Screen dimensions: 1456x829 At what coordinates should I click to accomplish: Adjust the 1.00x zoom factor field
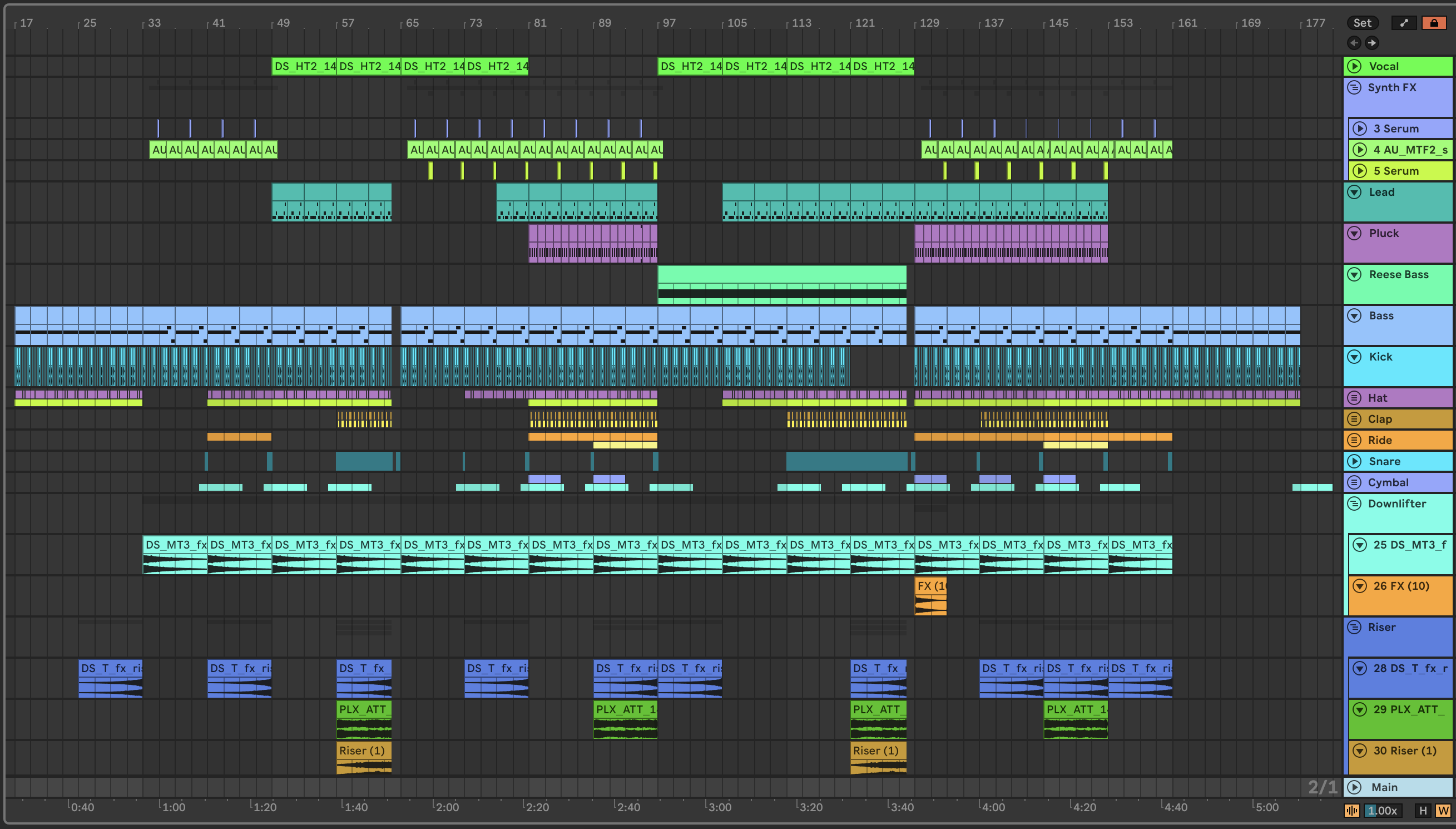[1383, 810]
